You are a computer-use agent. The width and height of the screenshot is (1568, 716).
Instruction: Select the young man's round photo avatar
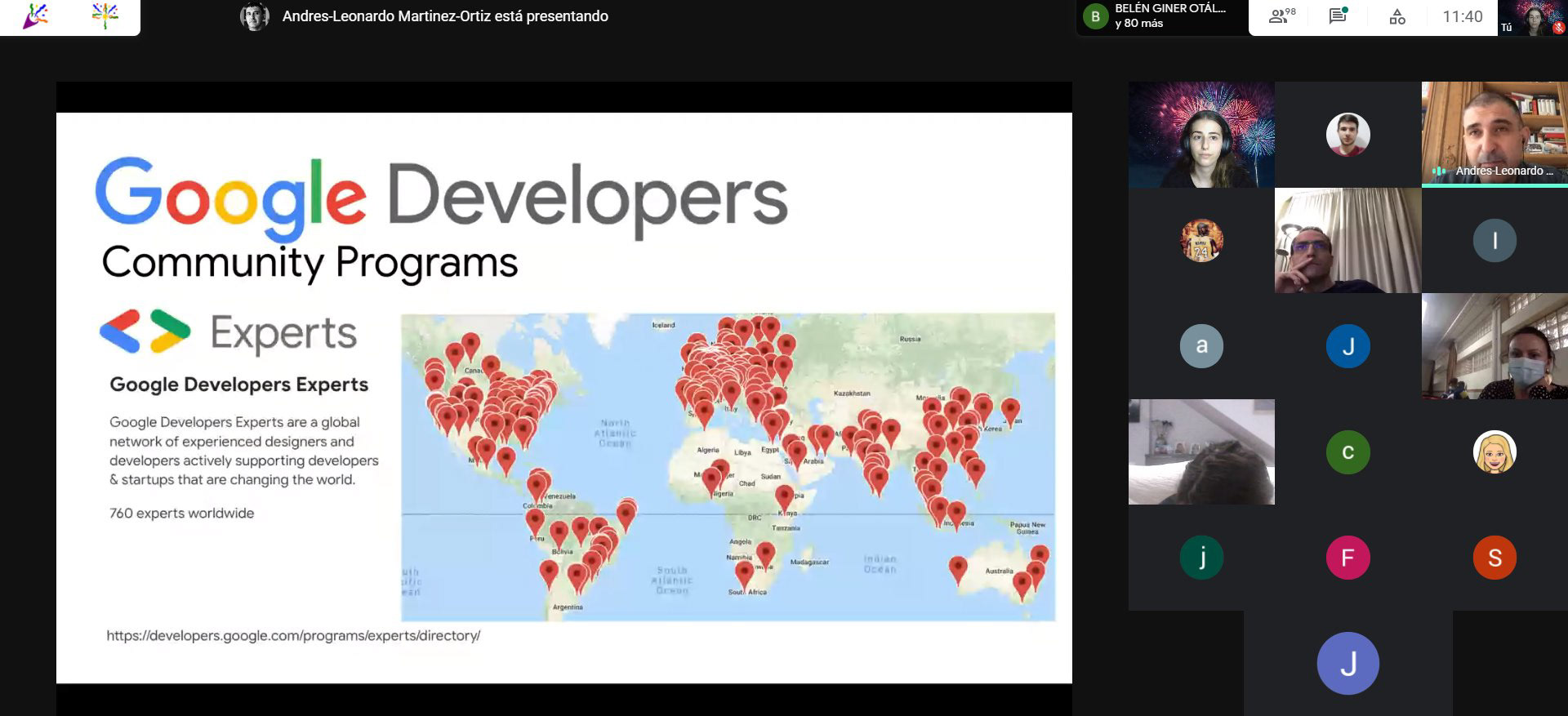(1347, 135)
